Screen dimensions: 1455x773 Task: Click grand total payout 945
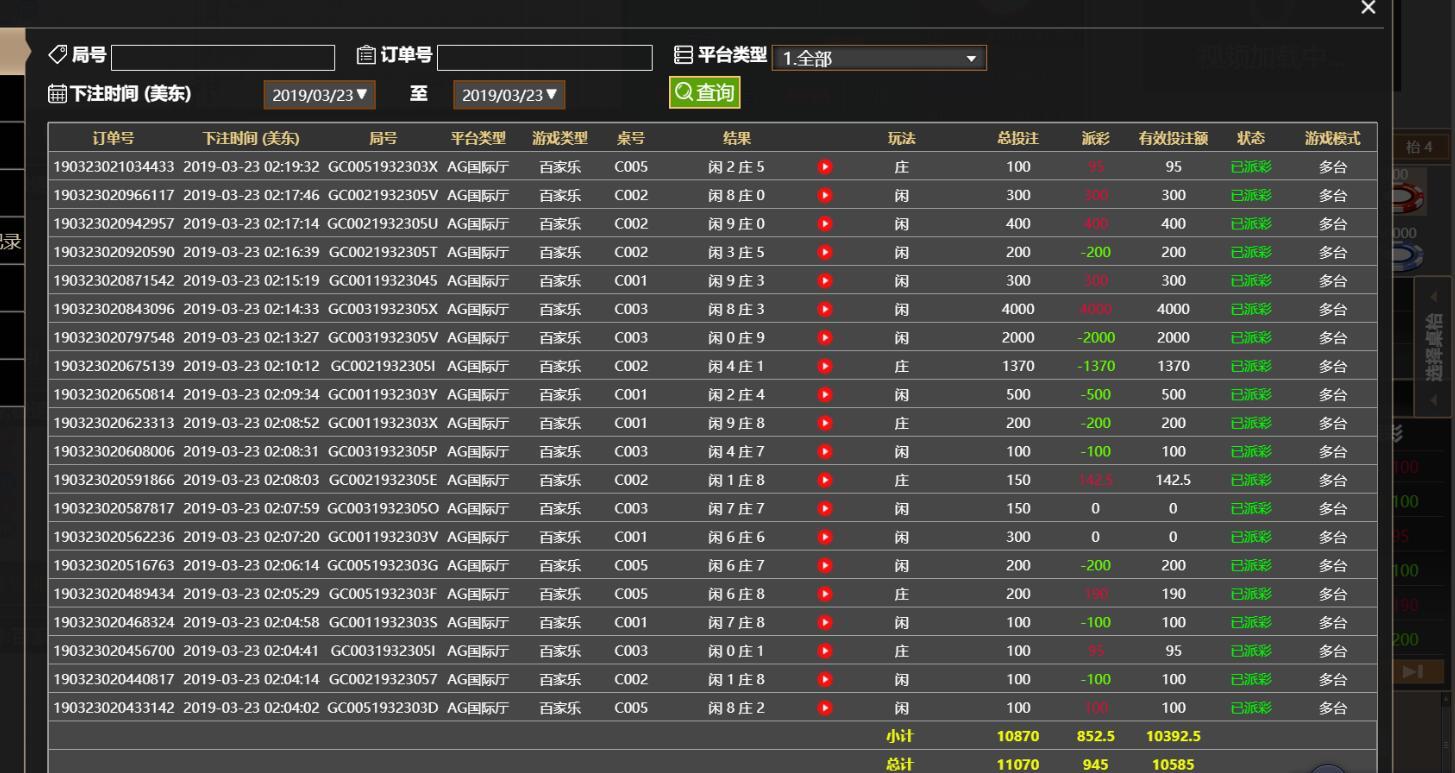click(x=1095, y=765)
